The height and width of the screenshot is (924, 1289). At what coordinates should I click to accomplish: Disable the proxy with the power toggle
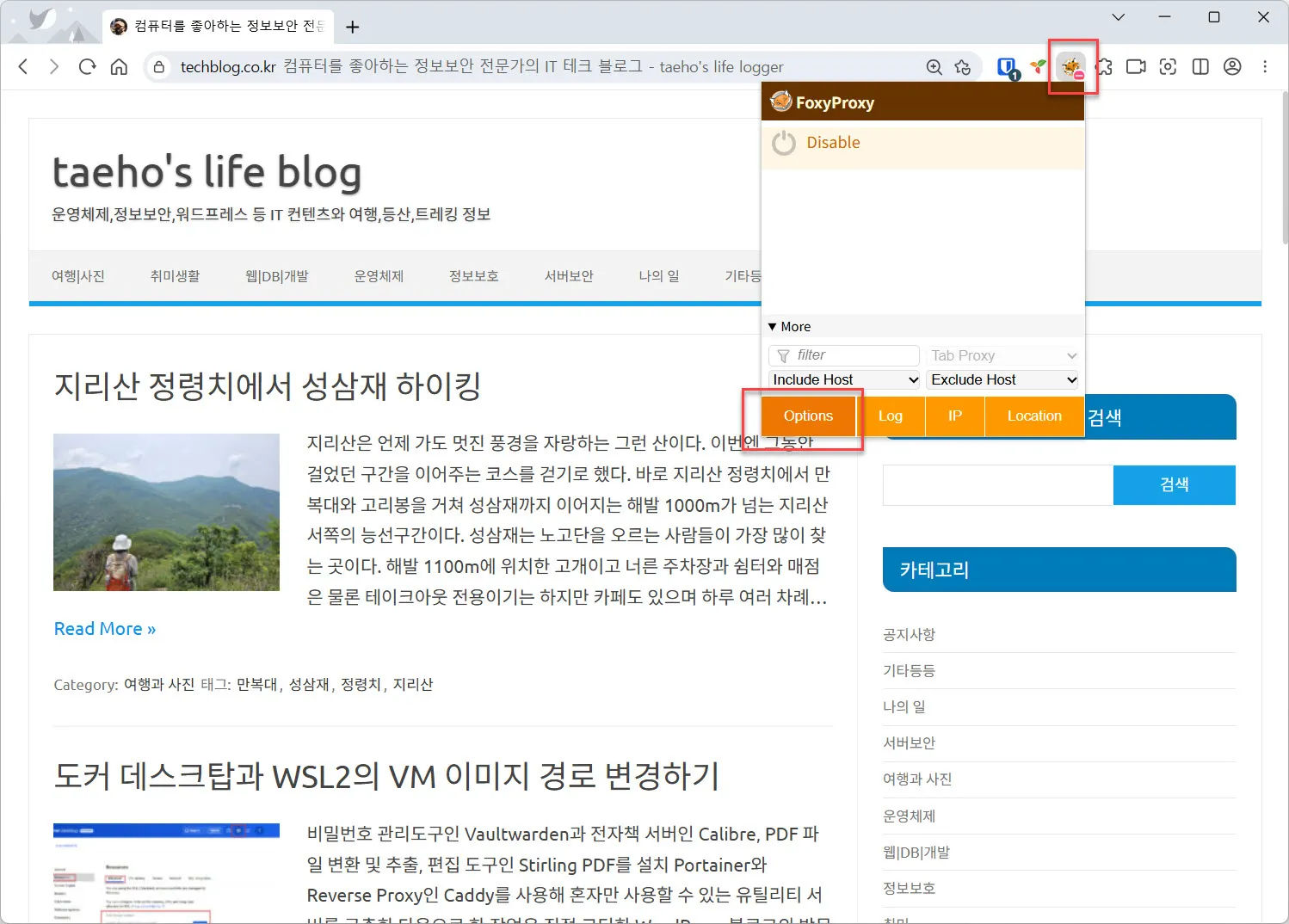coord(784,143)
